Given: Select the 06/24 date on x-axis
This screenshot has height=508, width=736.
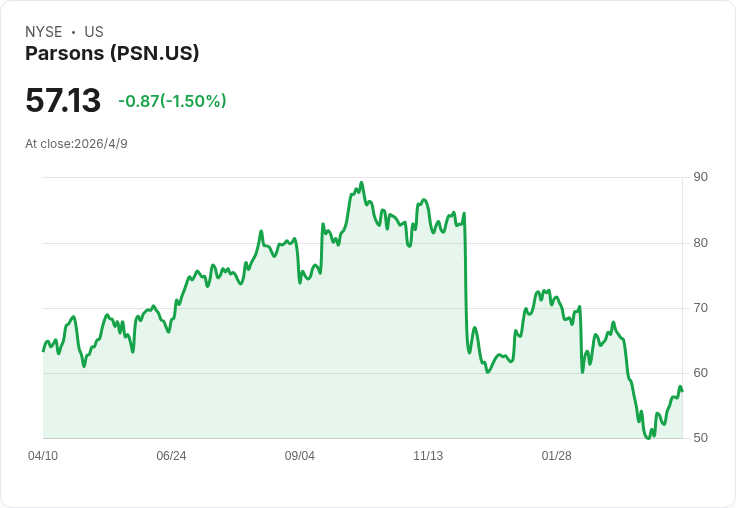Looking at the screenshot, I should 171,456.
